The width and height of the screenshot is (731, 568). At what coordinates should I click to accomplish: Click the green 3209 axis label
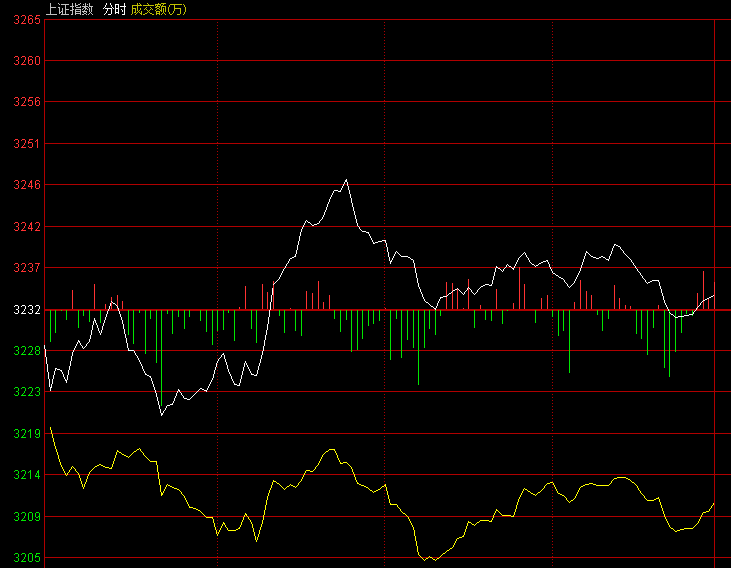click(27, 517)
